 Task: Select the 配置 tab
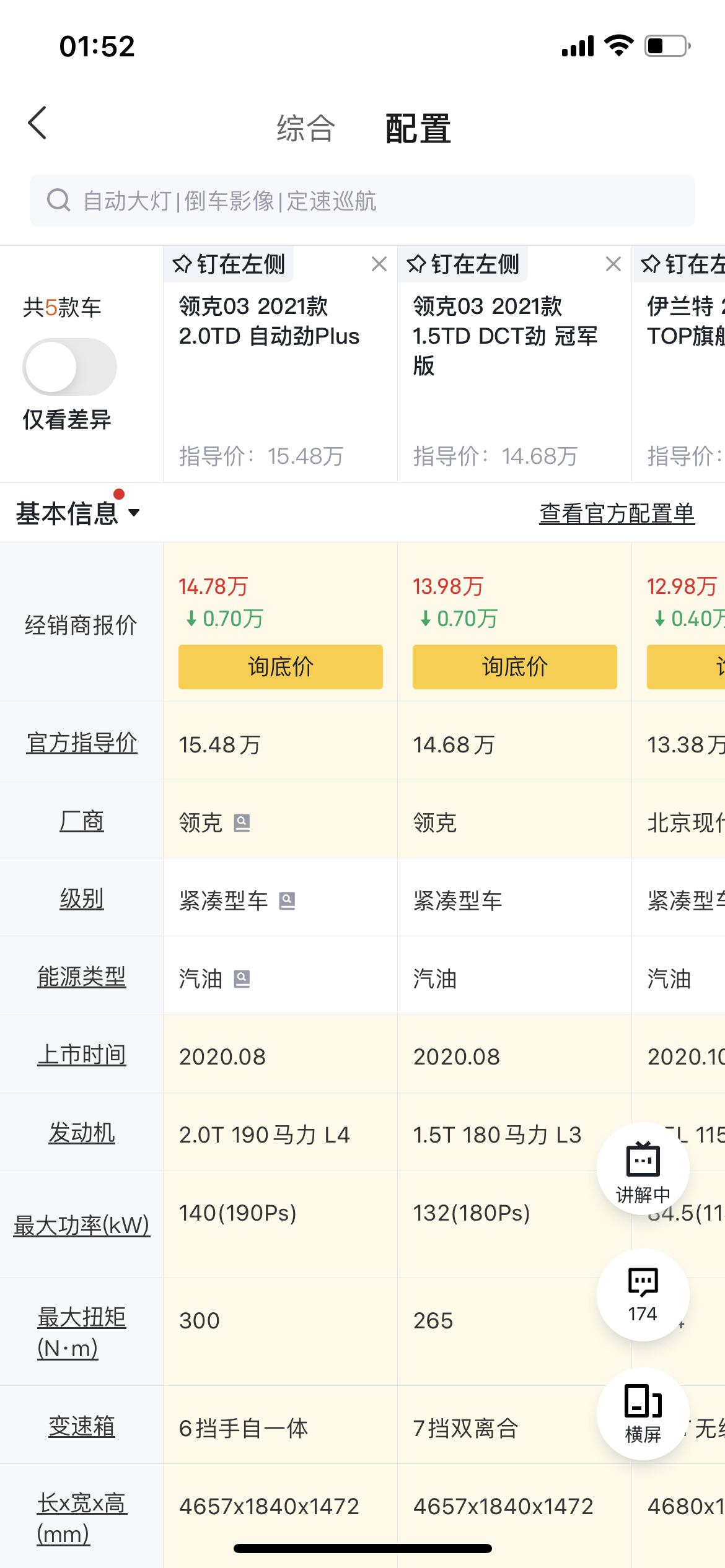[418, 128]
